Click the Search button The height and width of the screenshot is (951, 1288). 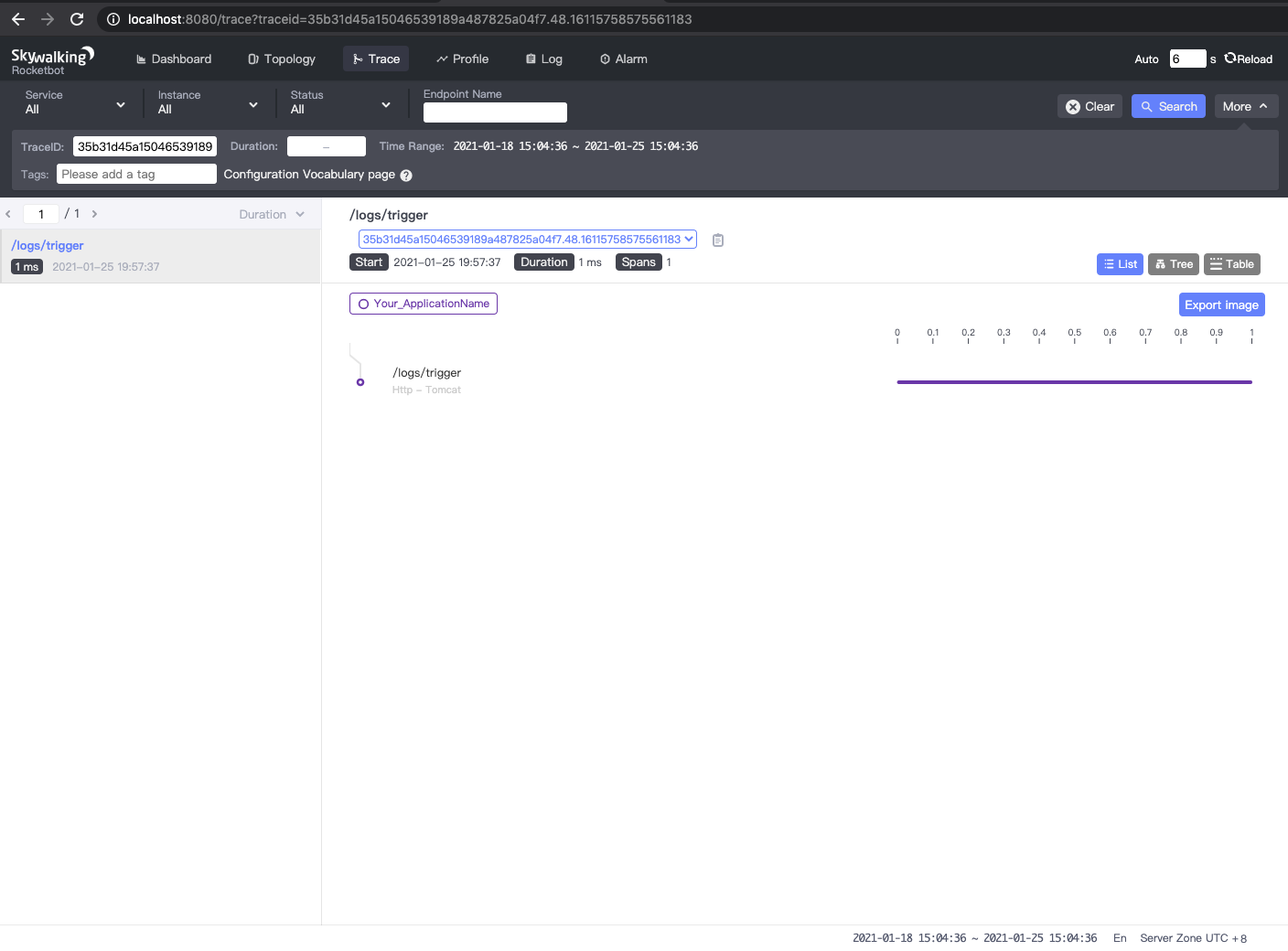(1168, 106)
